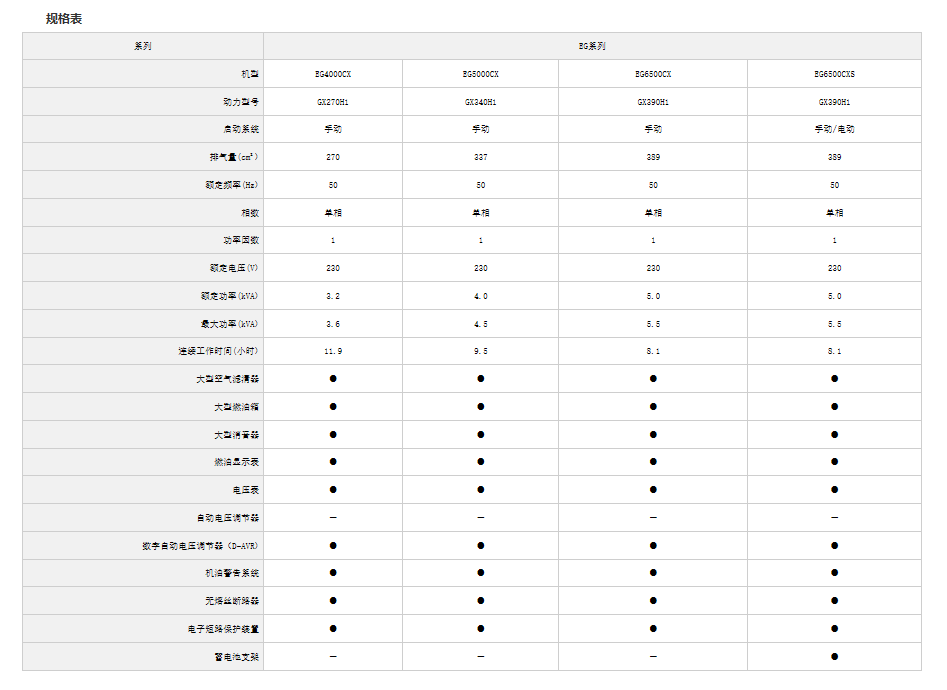
Task: Click the 3.6 maximum power value
Action: (333, 324)
